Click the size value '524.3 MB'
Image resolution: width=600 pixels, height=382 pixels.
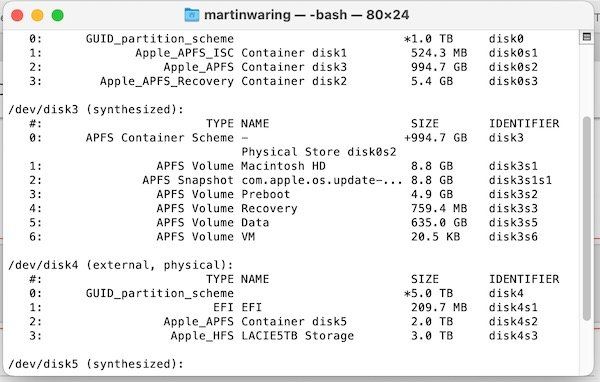pyautogui.click(x=439, y=53)
